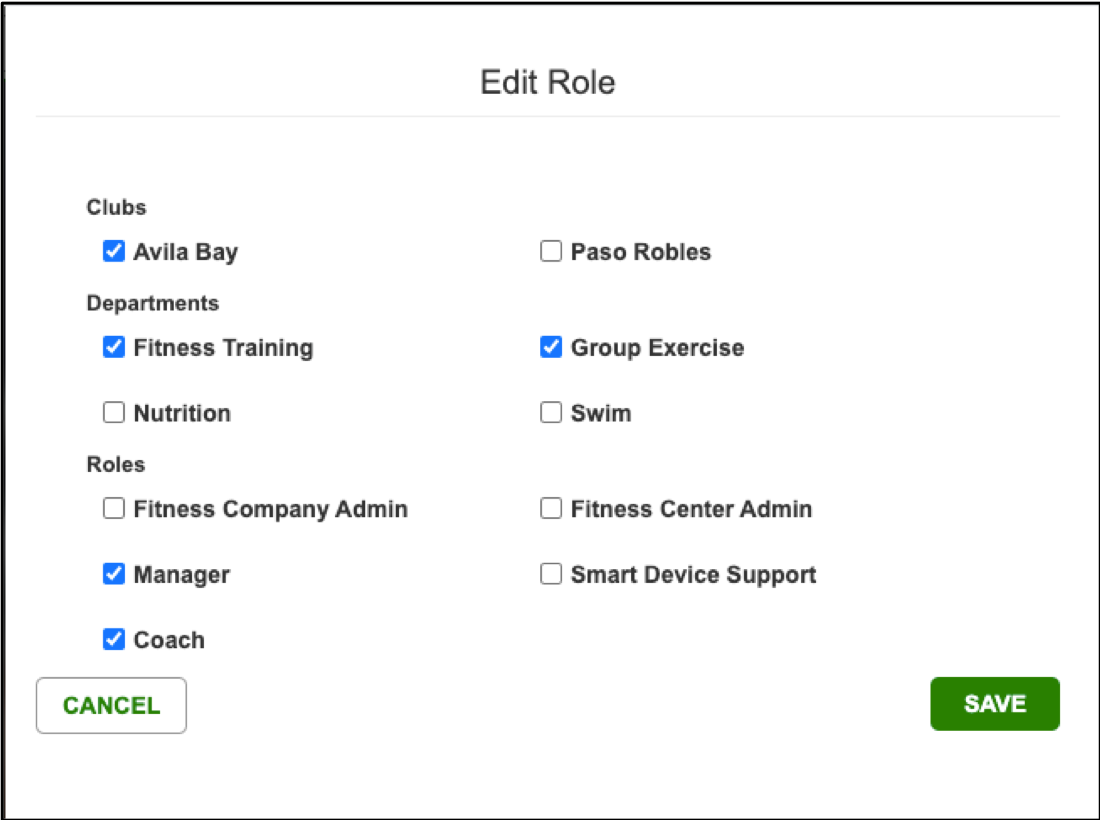Viewport: 1100px width, 820px height.
Task: Uncheck the Manager role checkbox
Action: click(x=113, y=573)
